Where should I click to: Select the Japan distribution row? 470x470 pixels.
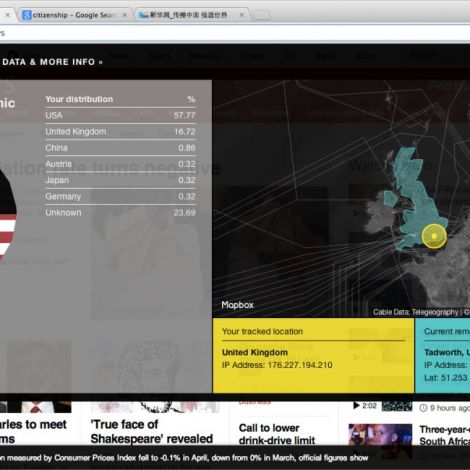[120, 180]
